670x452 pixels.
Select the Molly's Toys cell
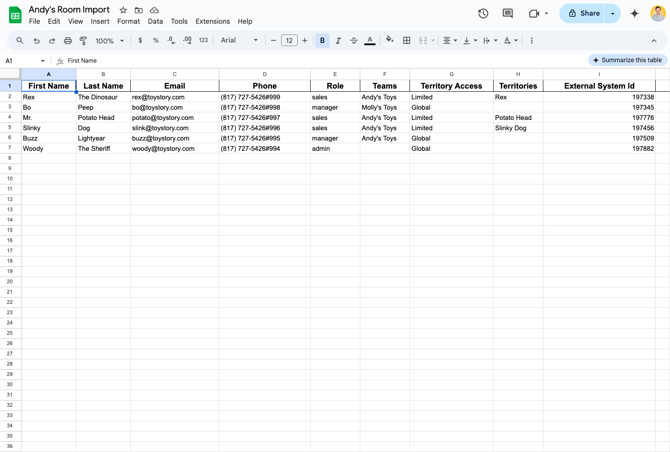click(385, 107)
